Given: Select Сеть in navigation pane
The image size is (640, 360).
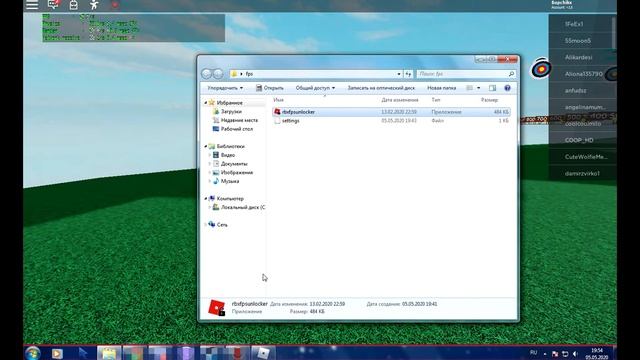Looking at the screenshot, I should click(222, 224).
